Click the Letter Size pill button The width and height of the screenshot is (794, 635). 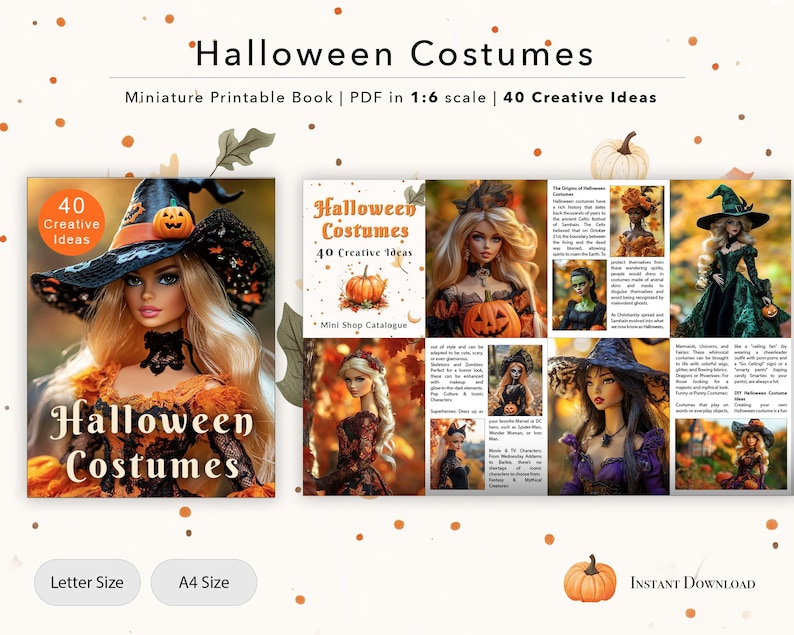click(x=87, y=582)
